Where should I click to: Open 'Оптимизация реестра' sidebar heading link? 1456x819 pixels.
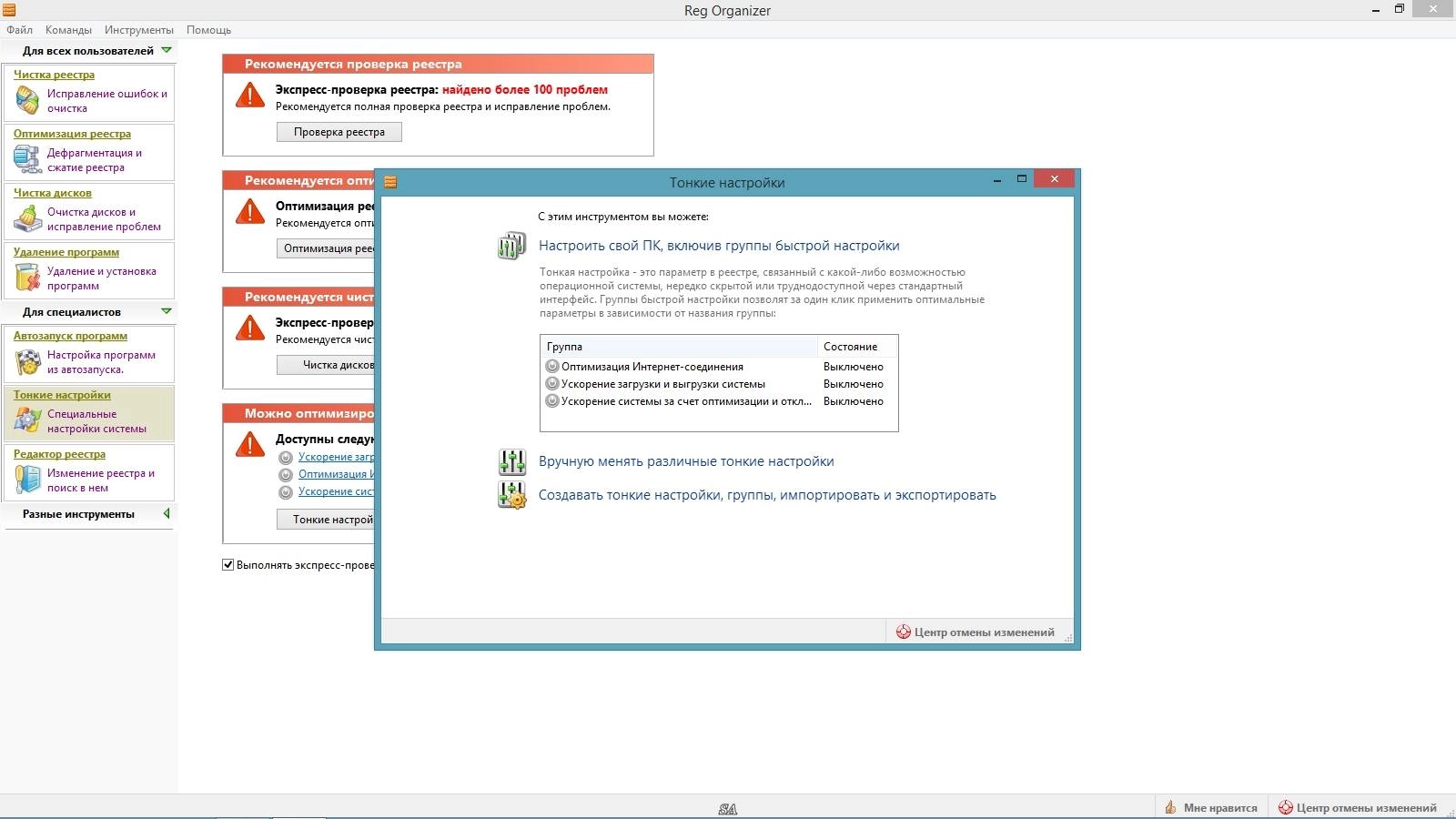(72, 134)
